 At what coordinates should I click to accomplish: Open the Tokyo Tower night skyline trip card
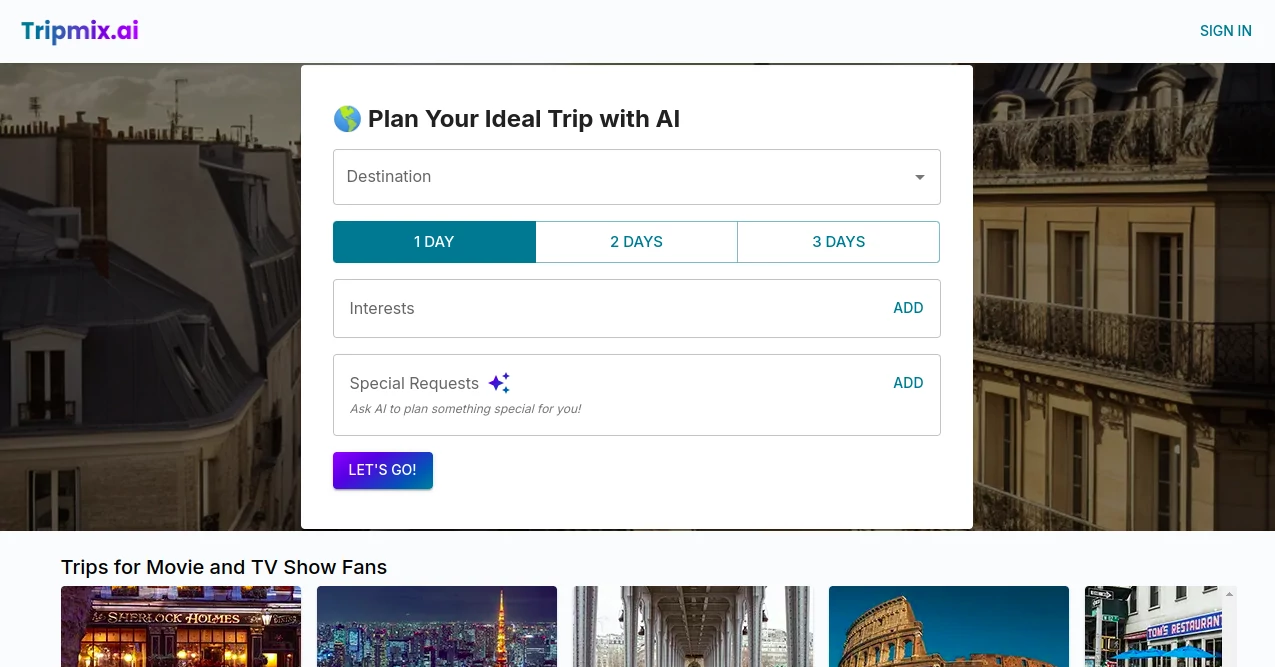coord(436,626)
